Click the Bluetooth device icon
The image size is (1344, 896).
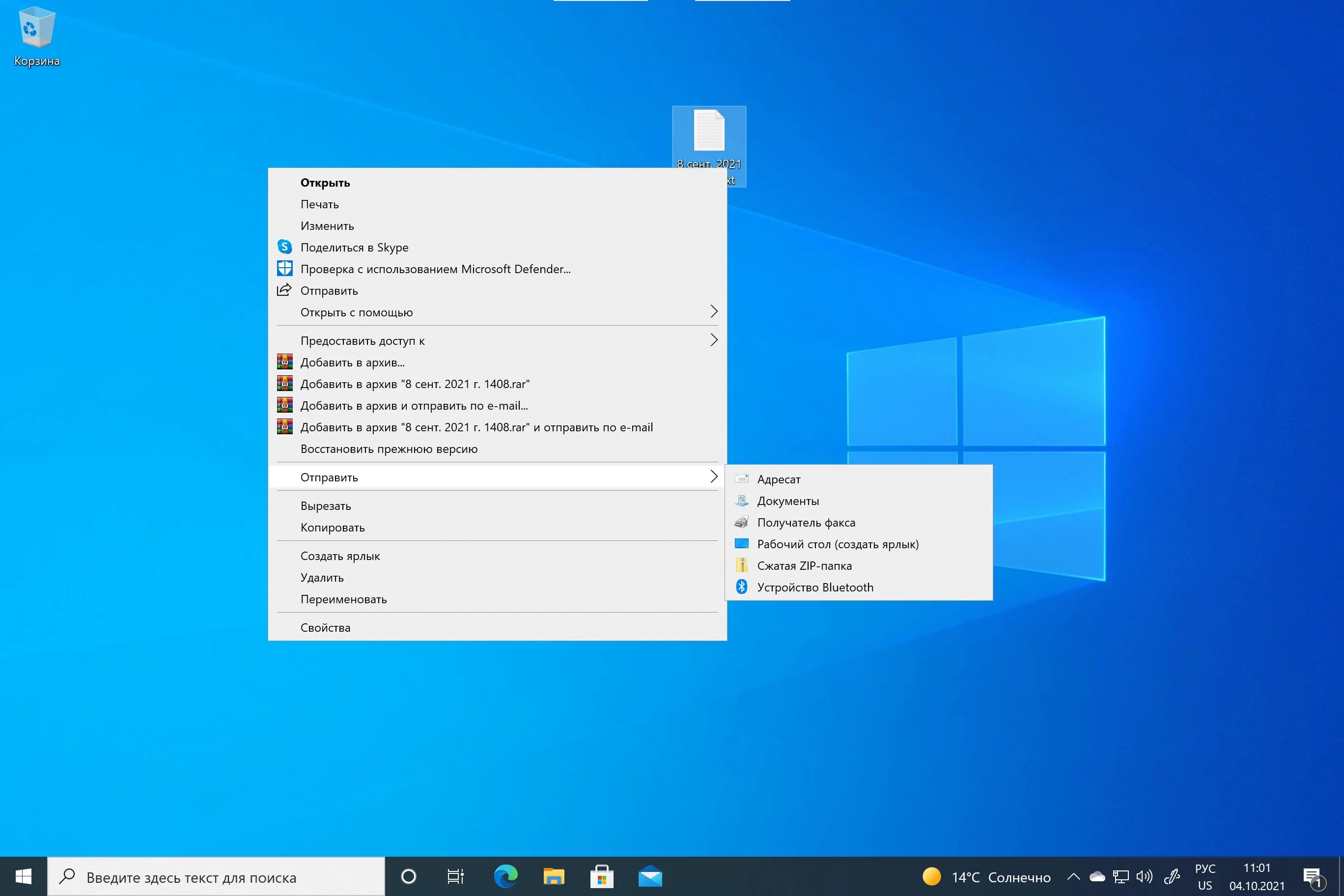click(741, 587)
